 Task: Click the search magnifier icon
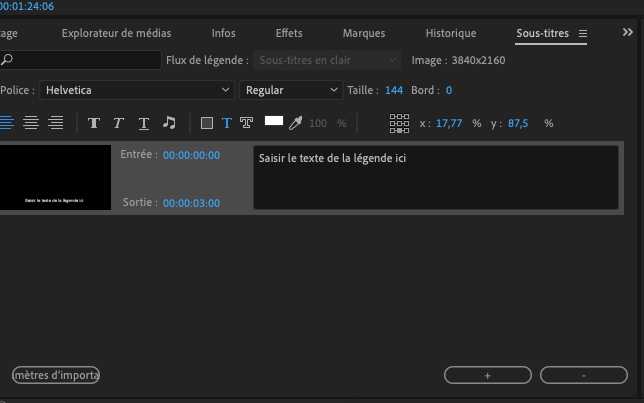click(x=7, y=60)
